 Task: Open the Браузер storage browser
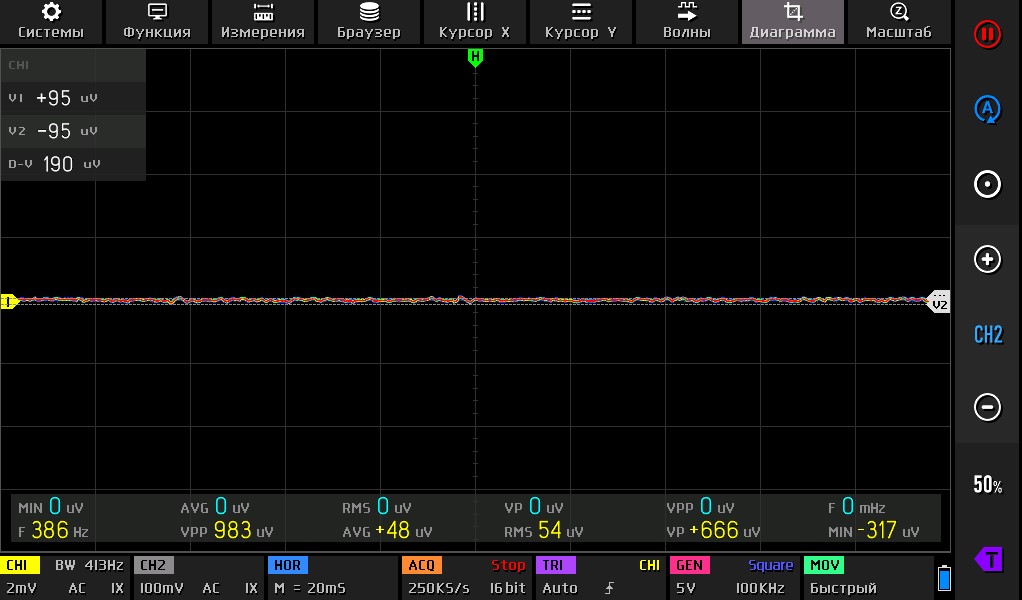[x=369, y=21]
